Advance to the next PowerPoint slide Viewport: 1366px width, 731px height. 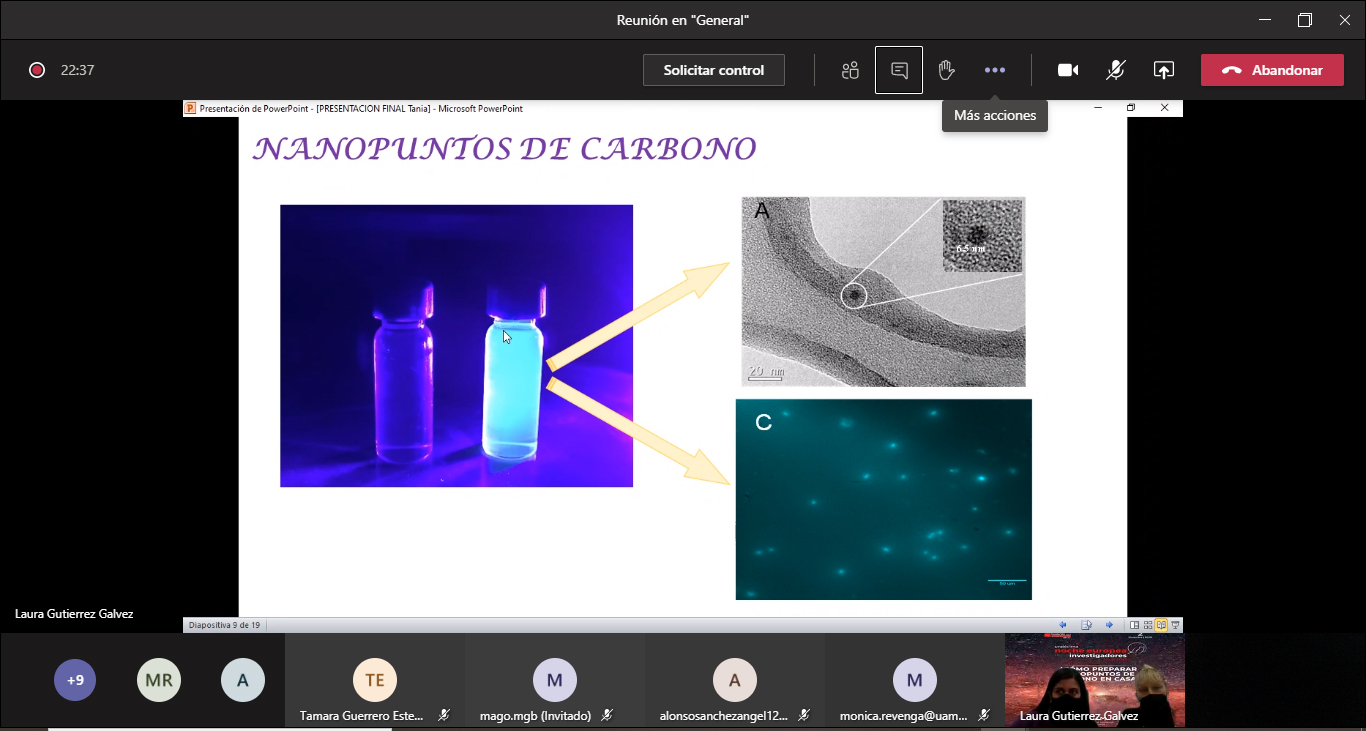(x=1109, y=625)
